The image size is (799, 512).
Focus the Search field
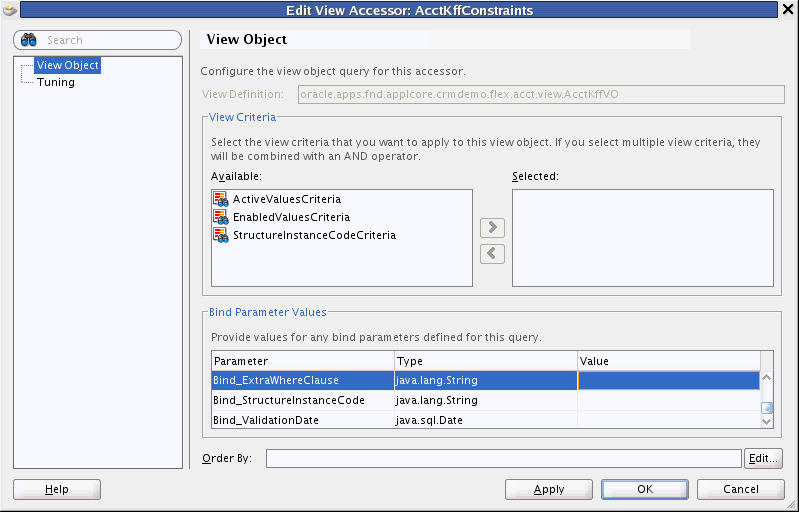(x=97, y=40)
